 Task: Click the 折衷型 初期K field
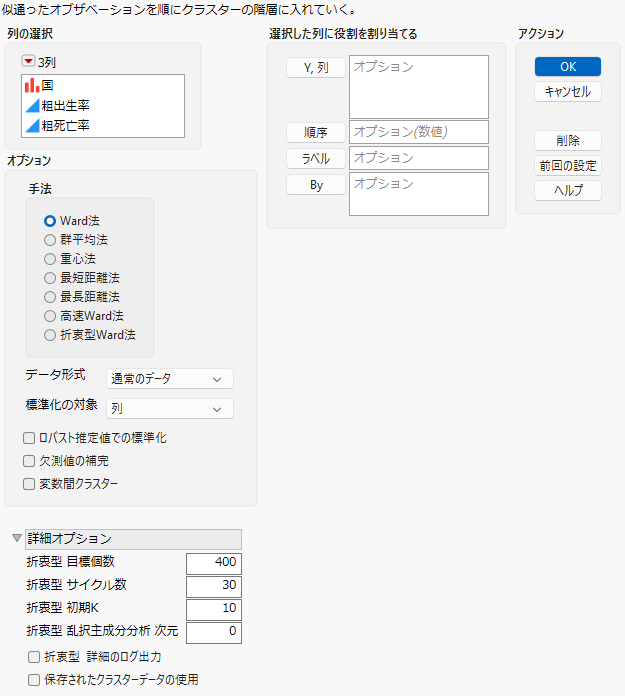(x=214, y=610)
